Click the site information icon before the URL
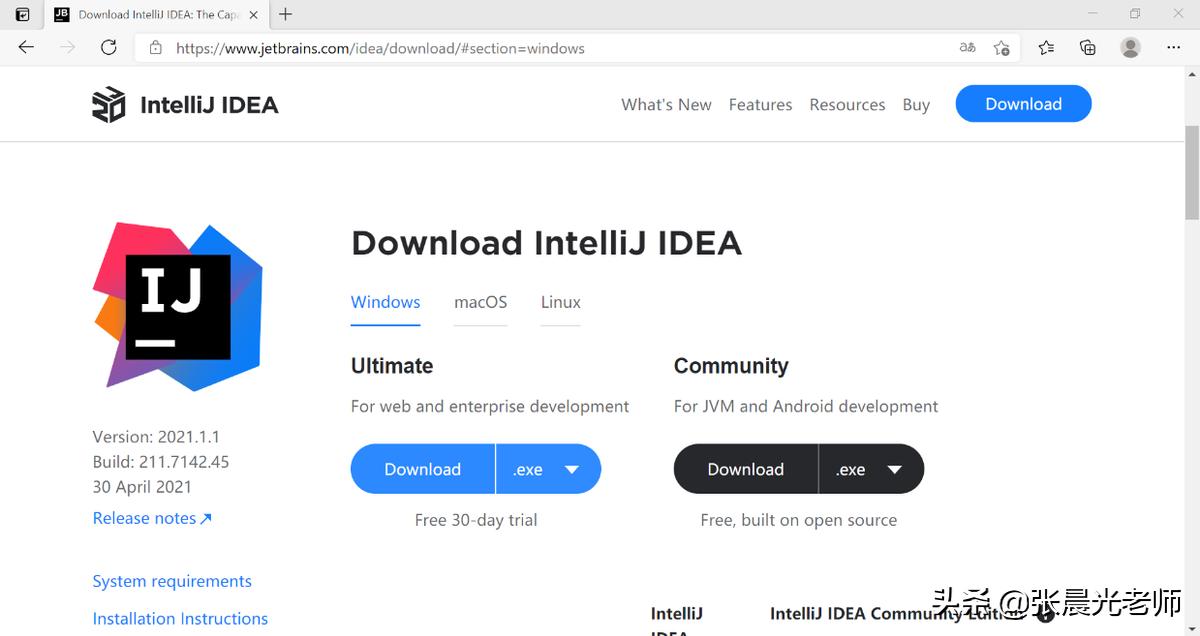The width and height of the screenshot is (1200, 636). coord(155,47)
